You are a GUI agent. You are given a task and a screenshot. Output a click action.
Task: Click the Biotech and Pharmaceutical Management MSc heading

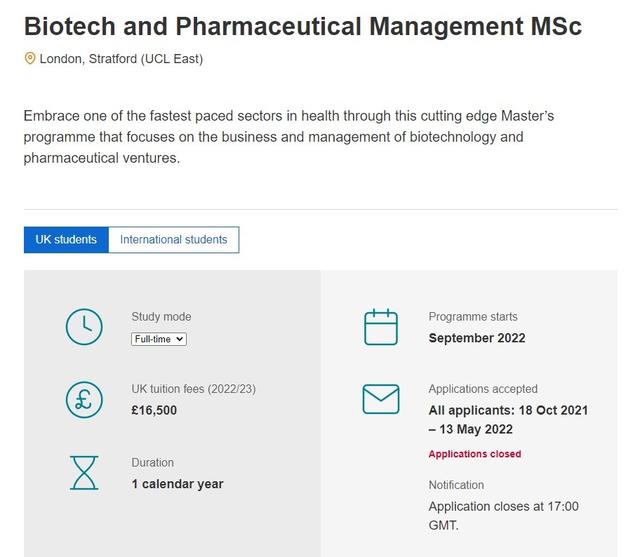303,26
